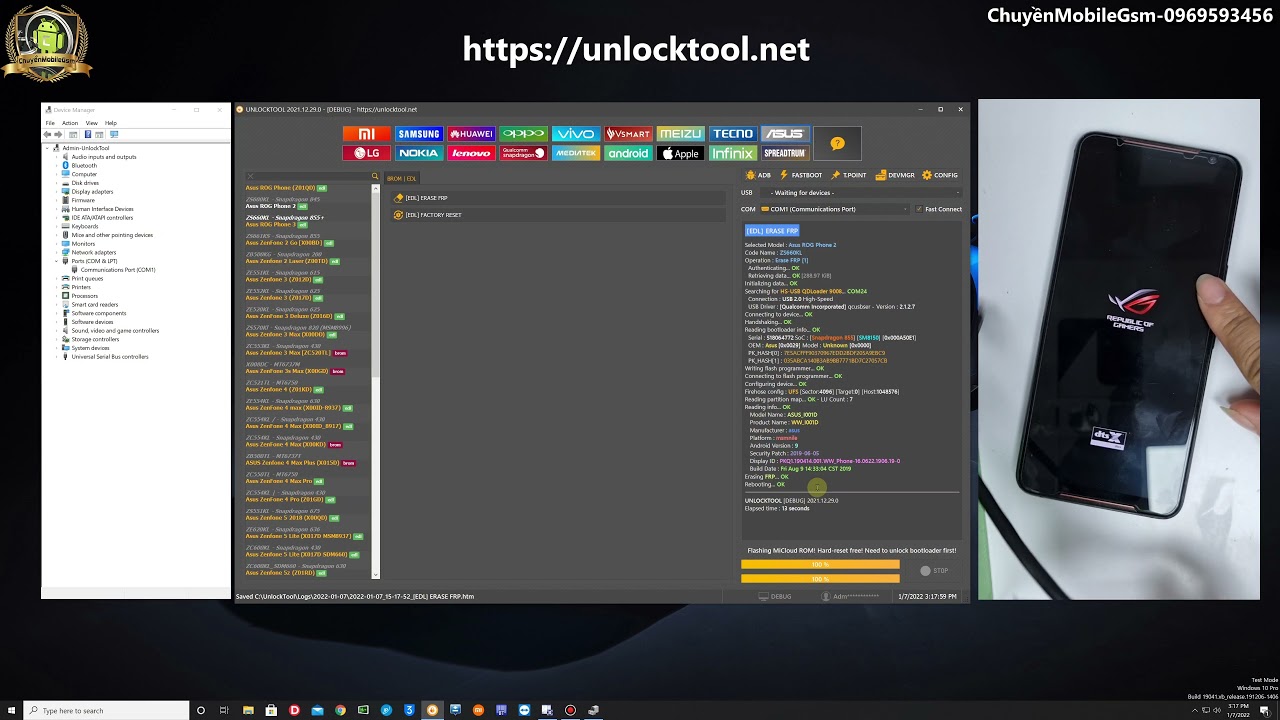Click the Device Manager forward arrow icon

pyautogui.click(x=58, y=134)
